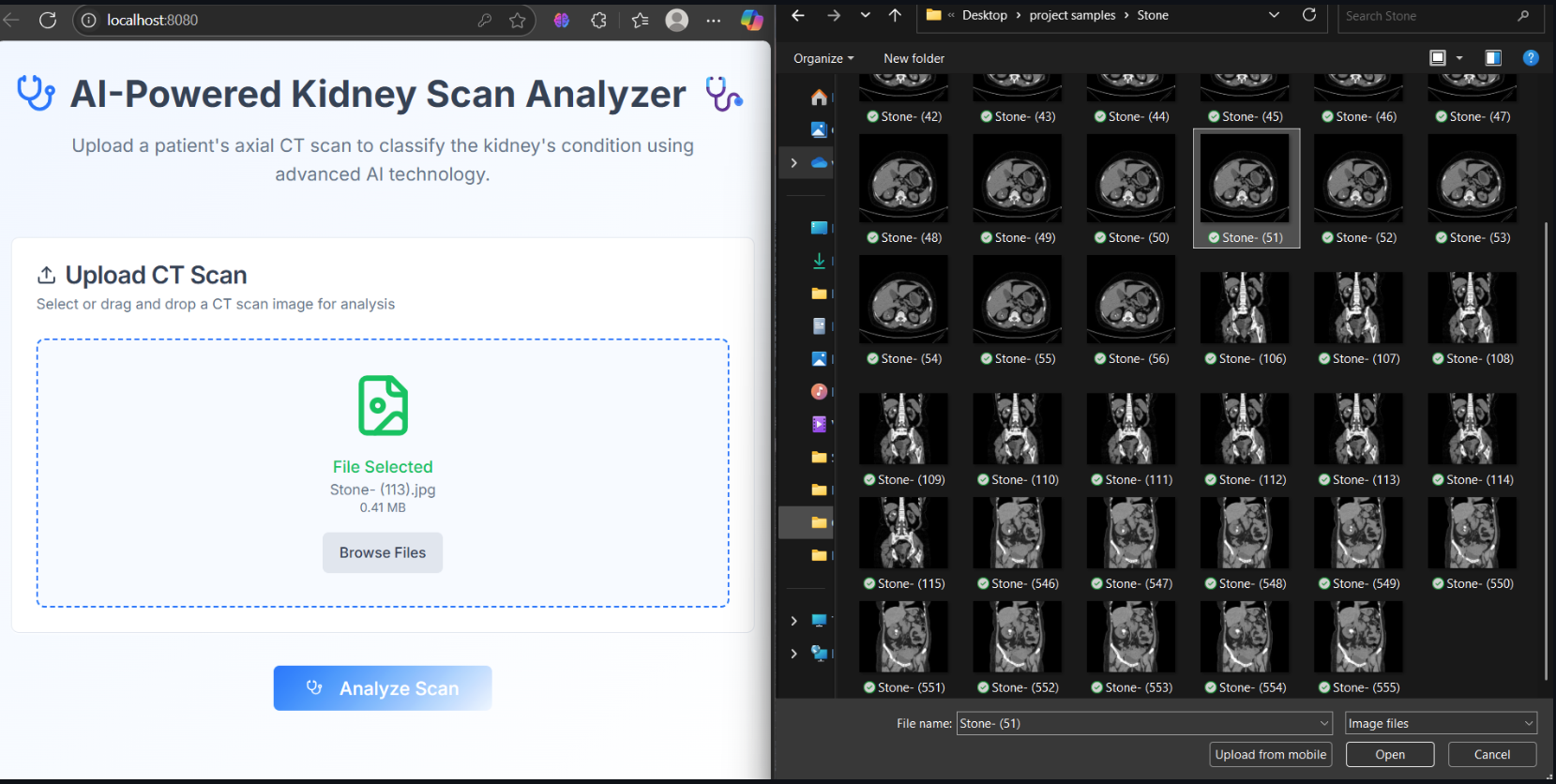
Task: Select thumbnail Stone- (546)
Action: pos(1018,544)
